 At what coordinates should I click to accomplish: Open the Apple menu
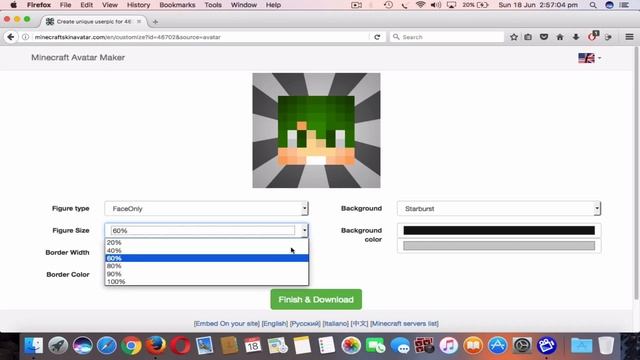pos(13,5)
